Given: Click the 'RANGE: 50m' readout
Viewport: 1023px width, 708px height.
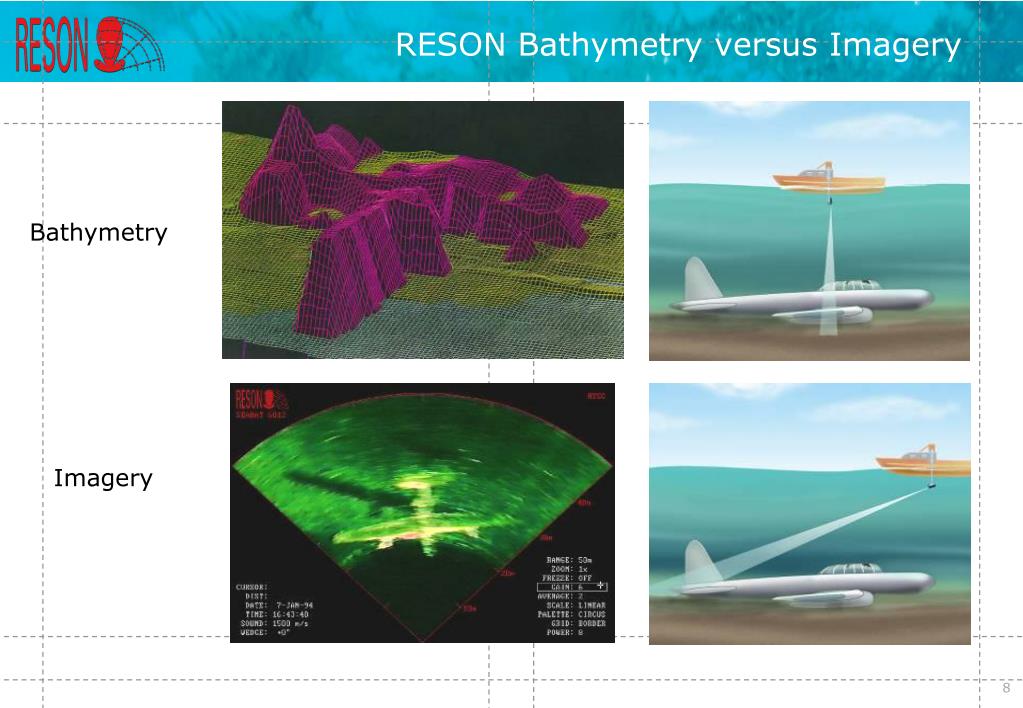Looking at the screenshot, I should pos(568,560).
